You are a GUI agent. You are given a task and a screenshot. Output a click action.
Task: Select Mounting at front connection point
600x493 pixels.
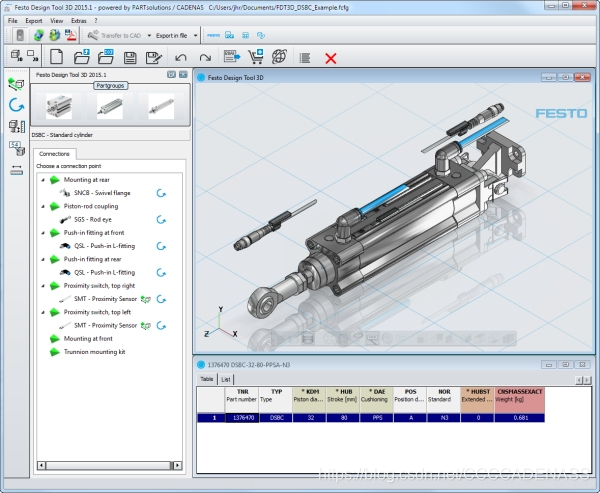[88, 339]
